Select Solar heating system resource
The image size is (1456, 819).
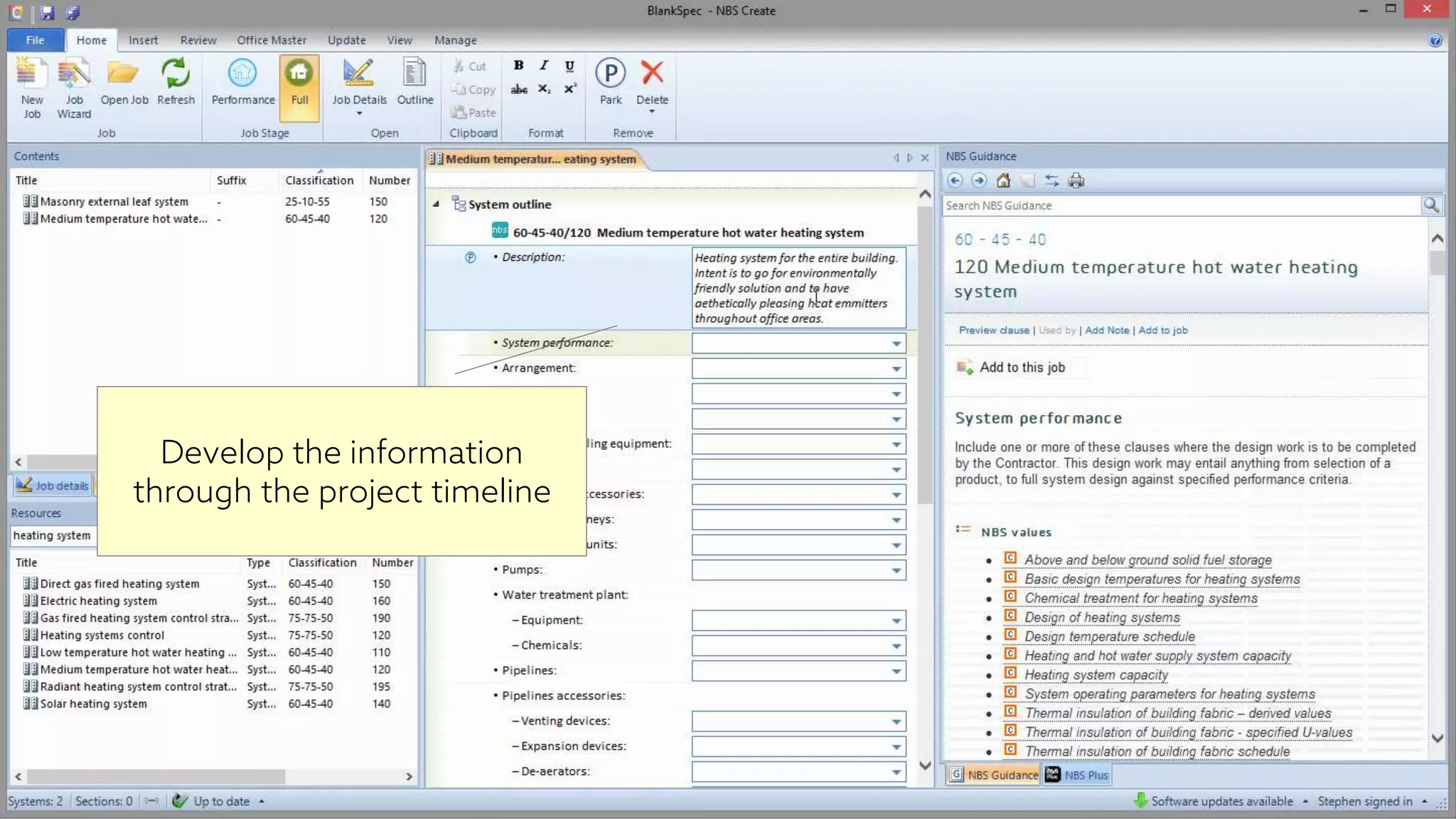pyautogui.click(x=212, y=703)
